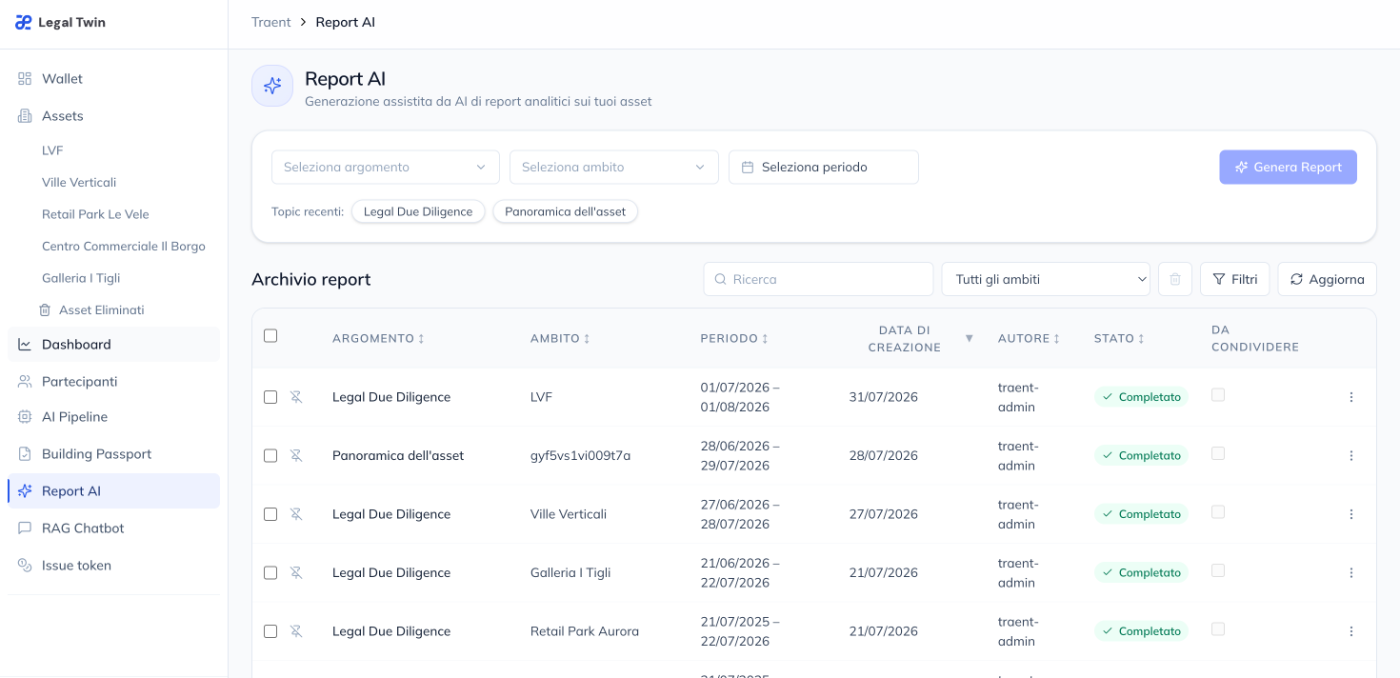This screenshot has height=678, width=1400.
Task: Sort by Data di creazione arrow
Action: [x=969, y=339]
